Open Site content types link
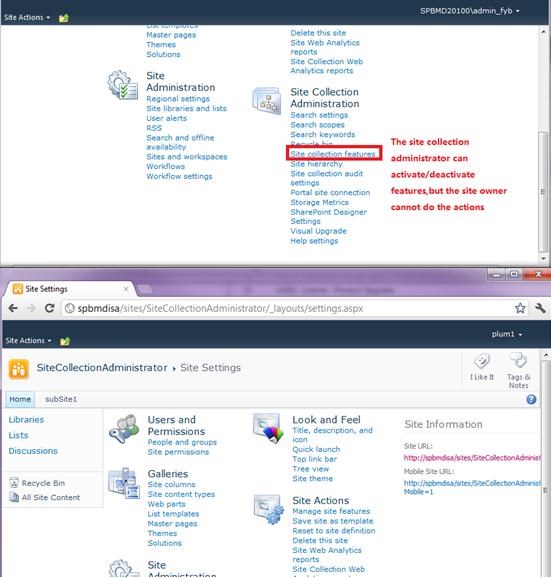The width and height of the screenshot is (551, 578). coord(181,494)
